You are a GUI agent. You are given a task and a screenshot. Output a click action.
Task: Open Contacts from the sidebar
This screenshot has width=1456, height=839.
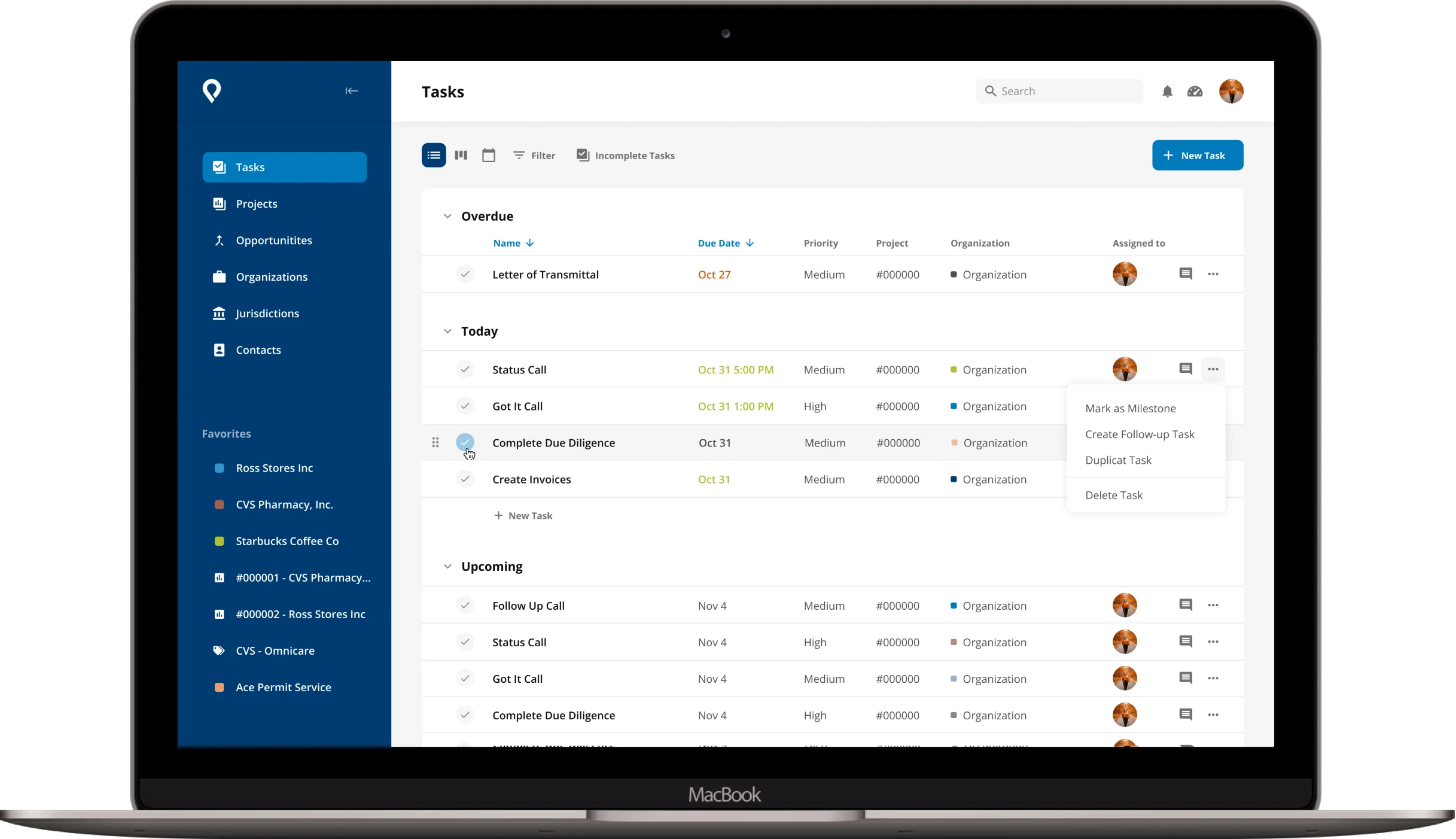pyautogui.click(x=258, y=350)
